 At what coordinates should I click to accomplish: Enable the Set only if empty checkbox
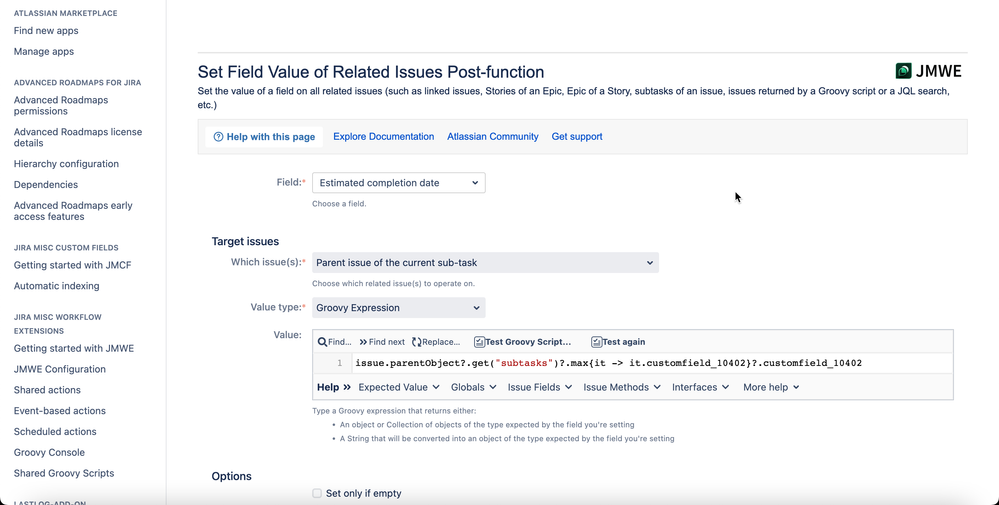[x=317, y=493]
